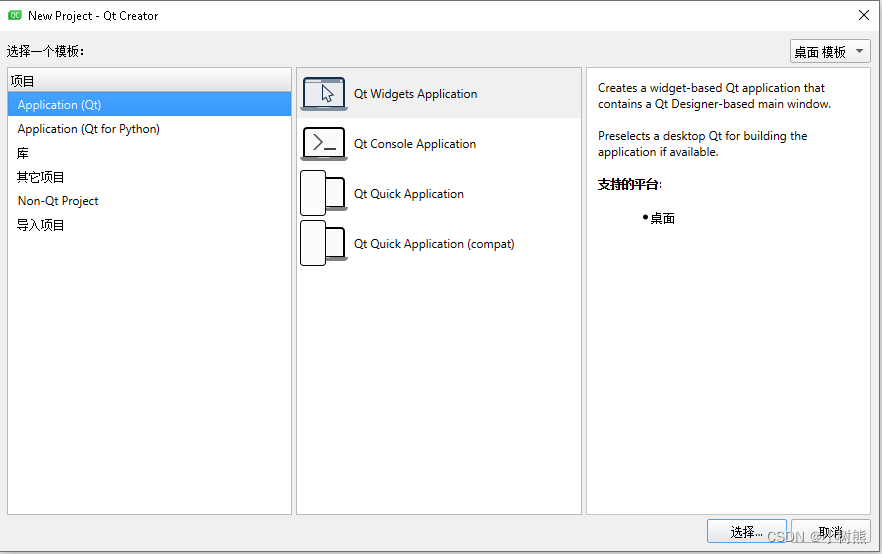Click the Qt Console Application terminal icon

(x=323, y=143)
